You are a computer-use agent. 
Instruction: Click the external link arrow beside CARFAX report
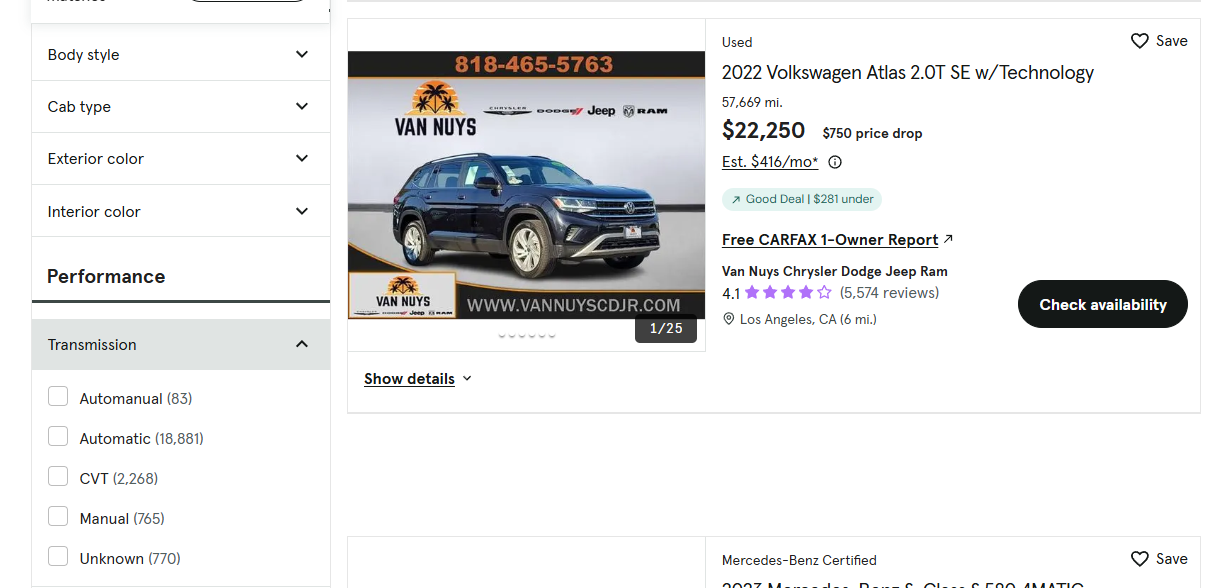[948, 239]
